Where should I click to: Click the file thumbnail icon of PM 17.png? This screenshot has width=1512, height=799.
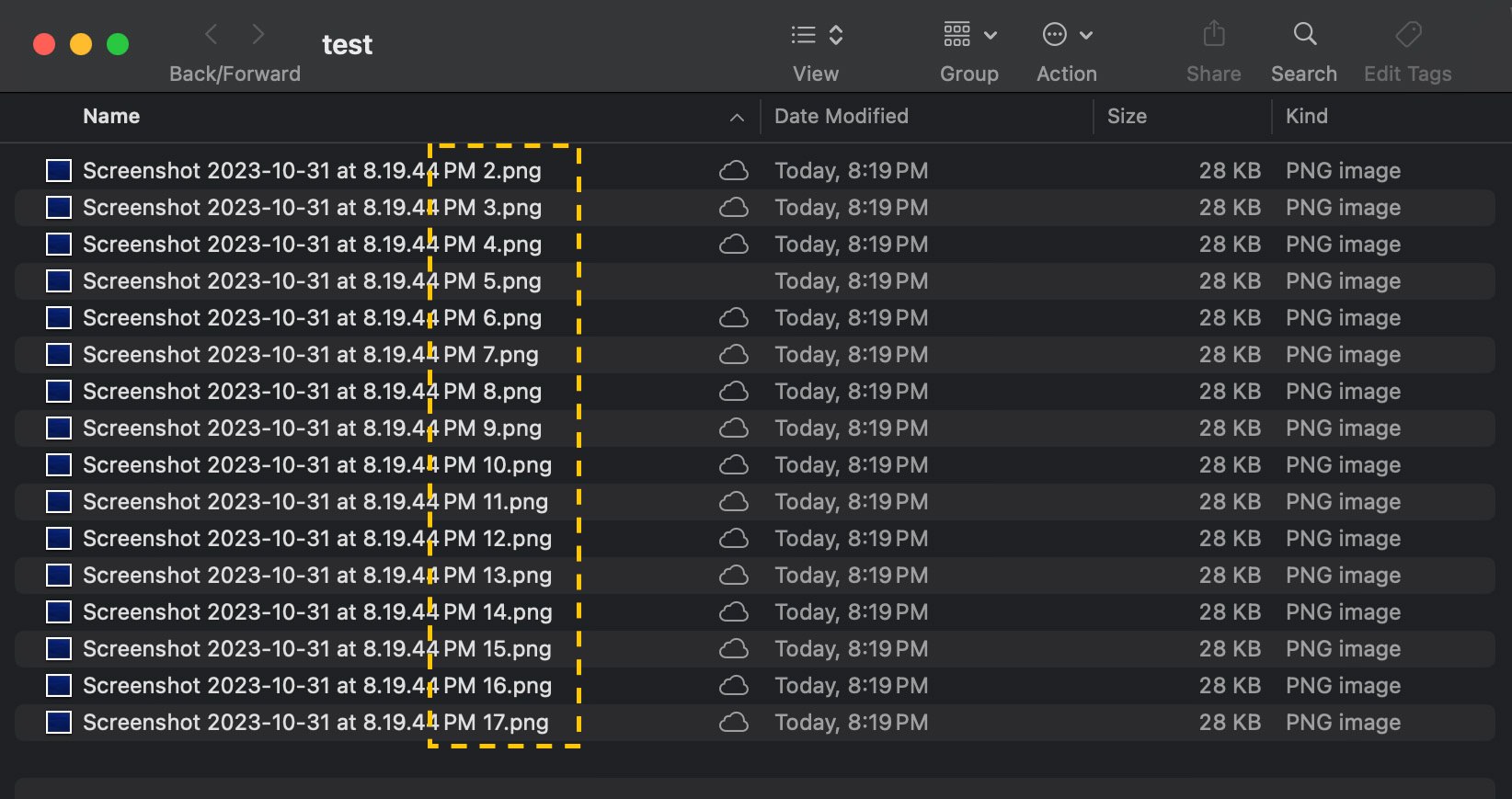click(59, 723)
